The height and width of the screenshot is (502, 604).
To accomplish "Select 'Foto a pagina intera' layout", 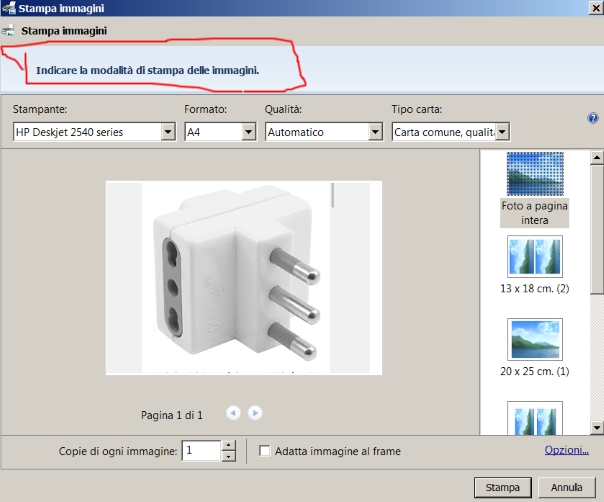I will click(535, 175).
